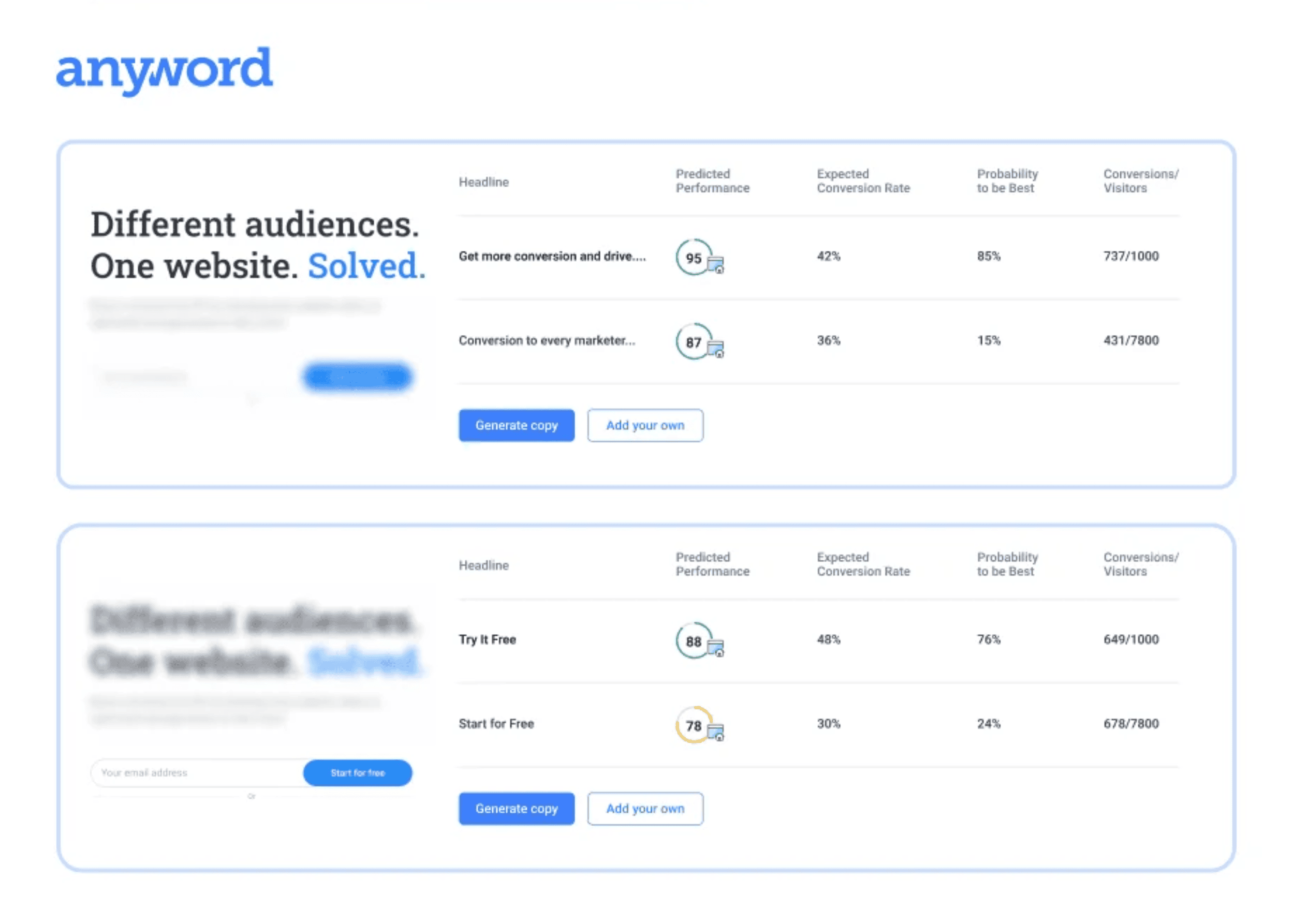Select headline 'Conversion to every marketer...'

548,340
